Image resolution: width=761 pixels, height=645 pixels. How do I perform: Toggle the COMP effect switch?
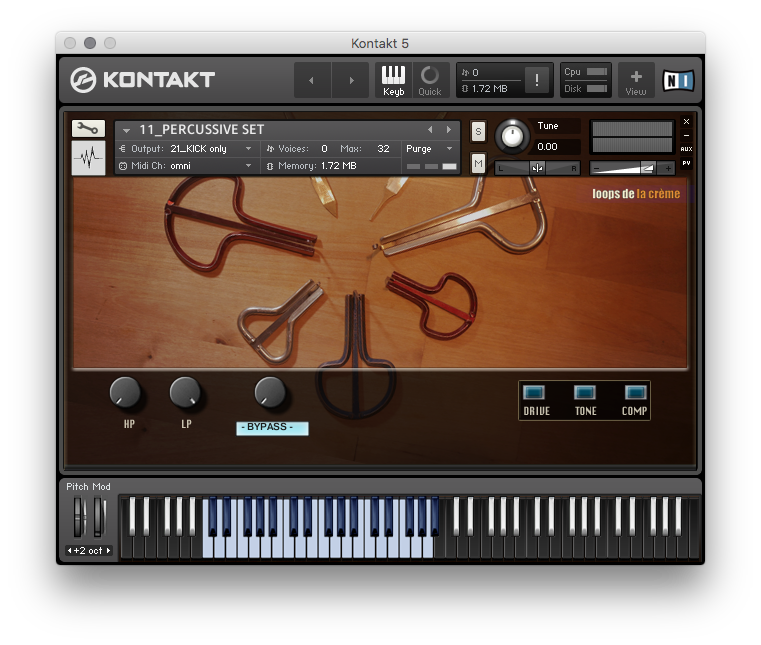(635, 392)
